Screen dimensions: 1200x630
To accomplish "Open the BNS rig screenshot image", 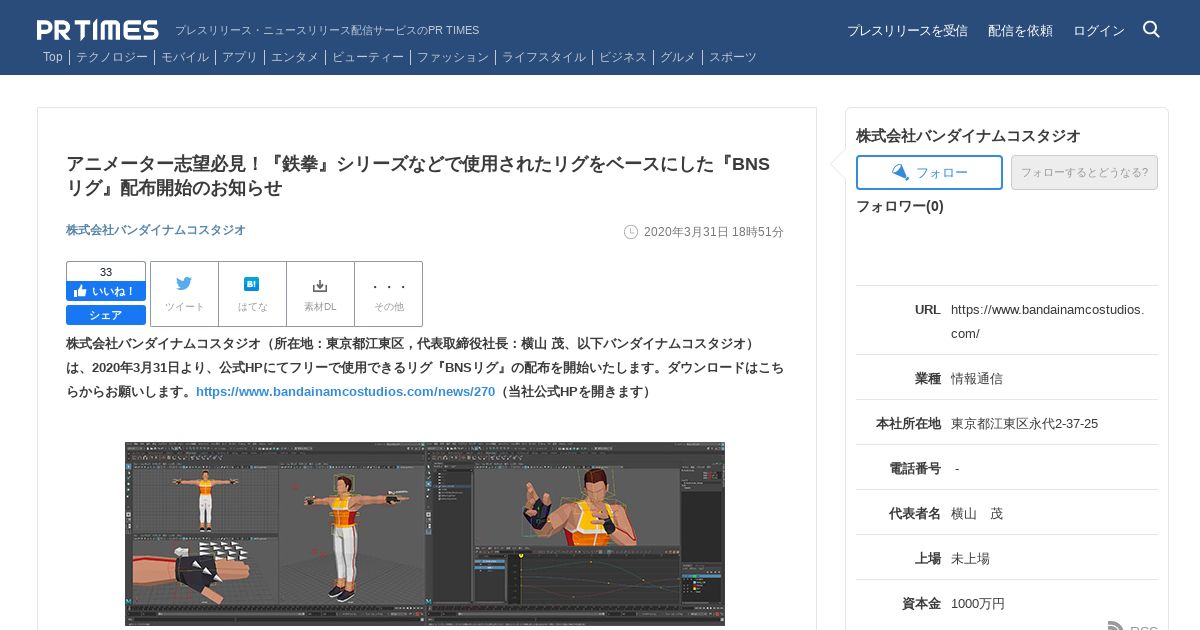I will [425, 534].
